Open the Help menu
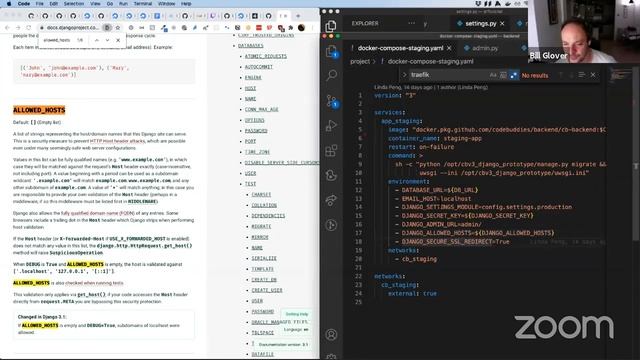 tap(186, 4)
